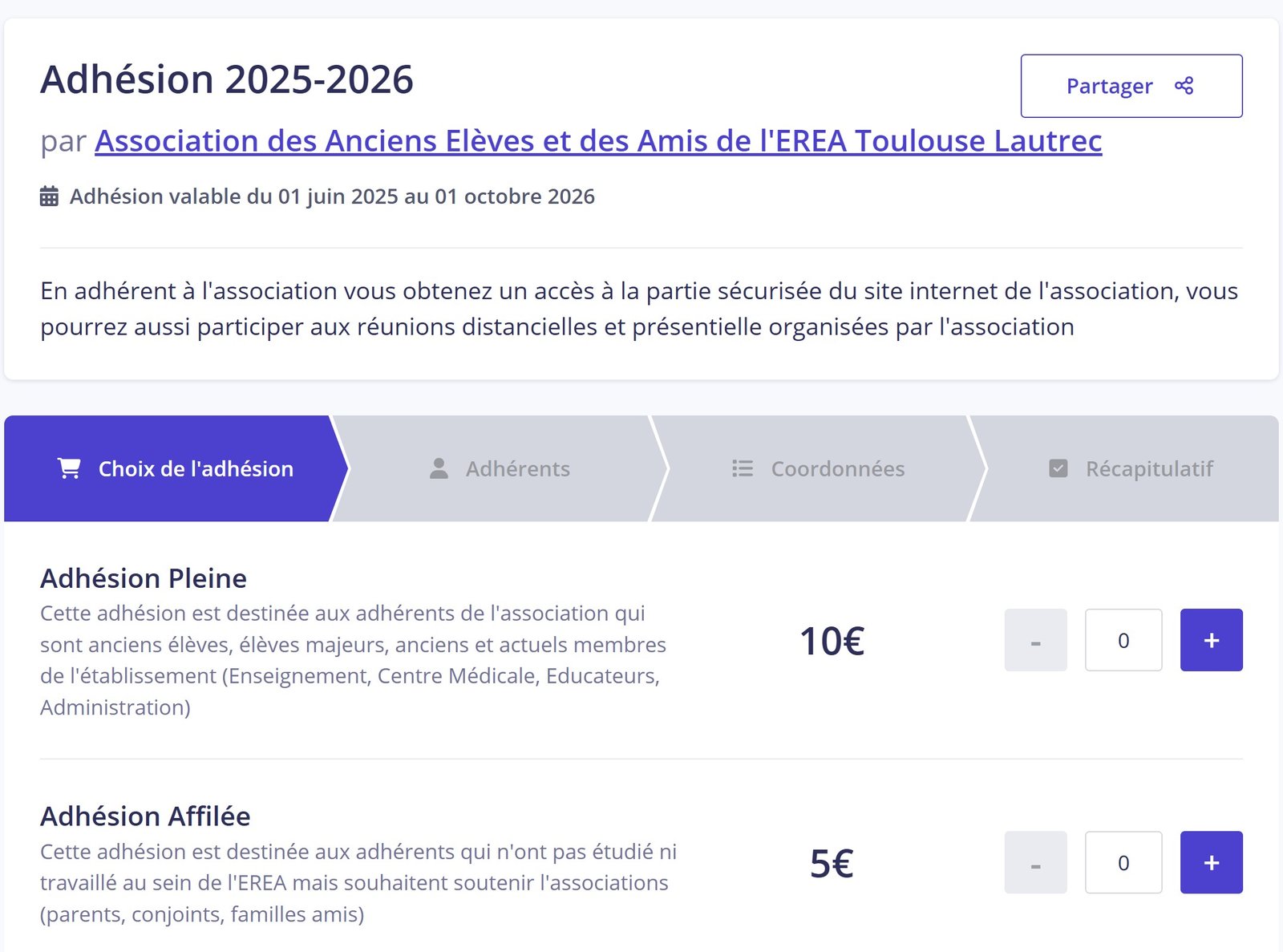
Task: Click the person icon in the Adhérents step
Action: coord(439,468)
